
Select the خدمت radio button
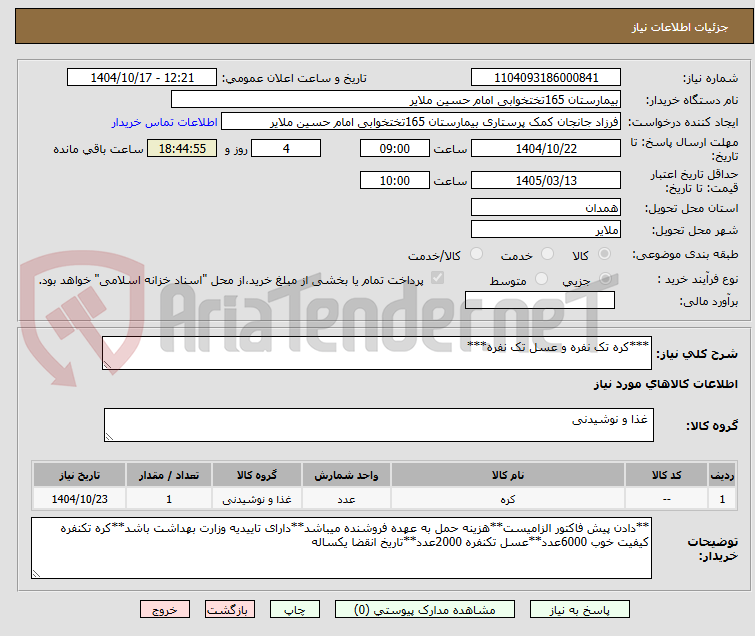click(x=547, y=254)
